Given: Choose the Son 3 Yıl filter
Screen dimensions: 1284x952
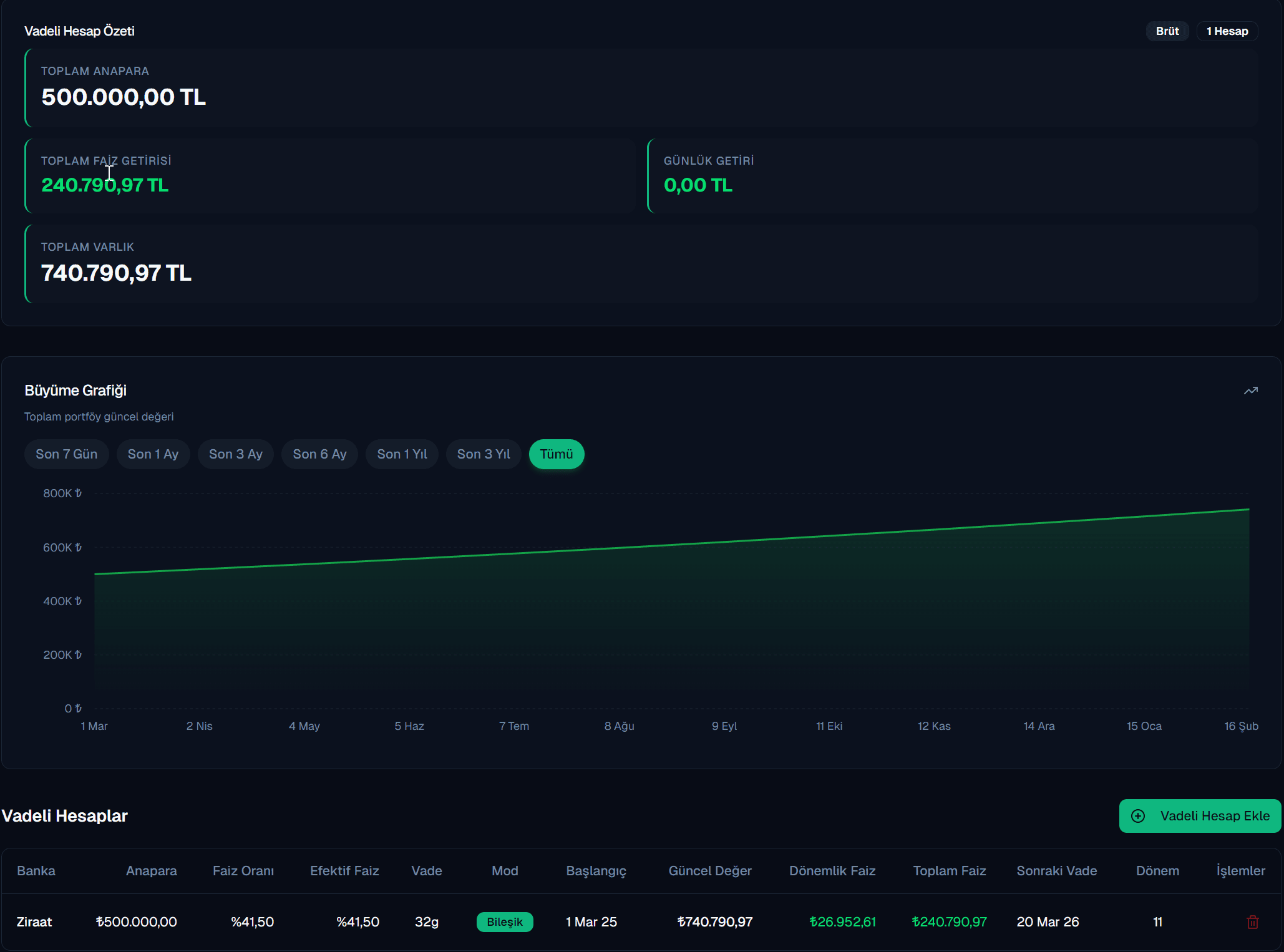Looking at the screenshot, I should (484, 454).
